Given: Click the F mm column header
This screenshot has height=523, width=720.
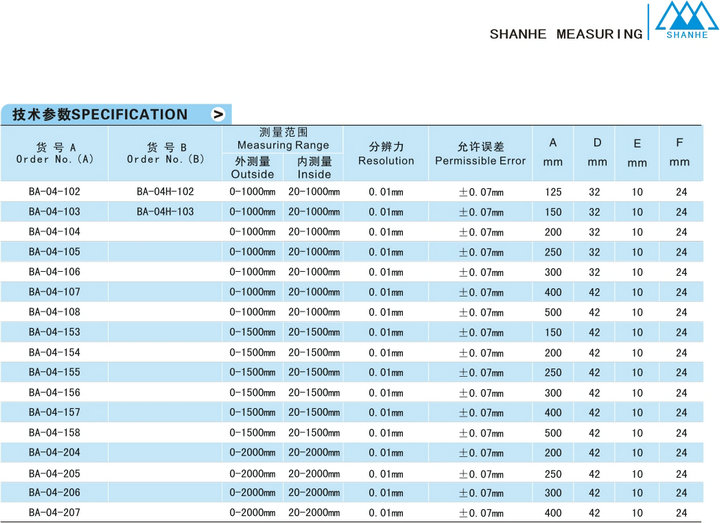Looking at the screenshot, I should coord(679,152).
